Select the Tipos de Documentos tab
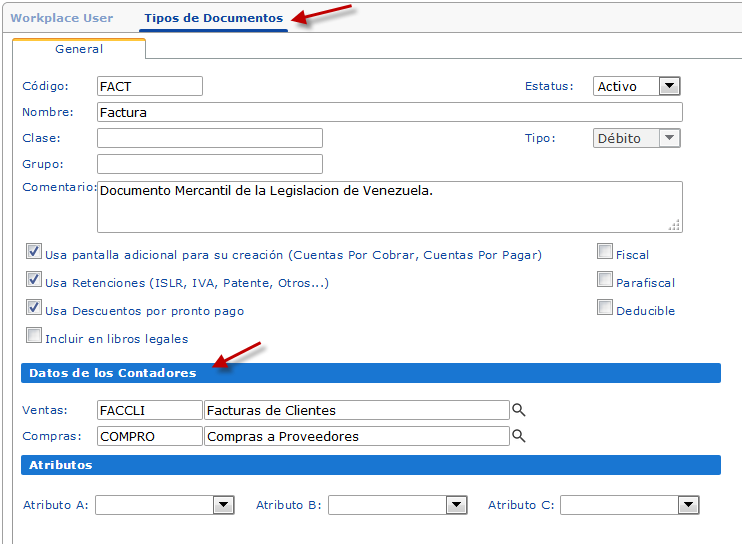This screenshot has height=544, width=742. [213, 18]
